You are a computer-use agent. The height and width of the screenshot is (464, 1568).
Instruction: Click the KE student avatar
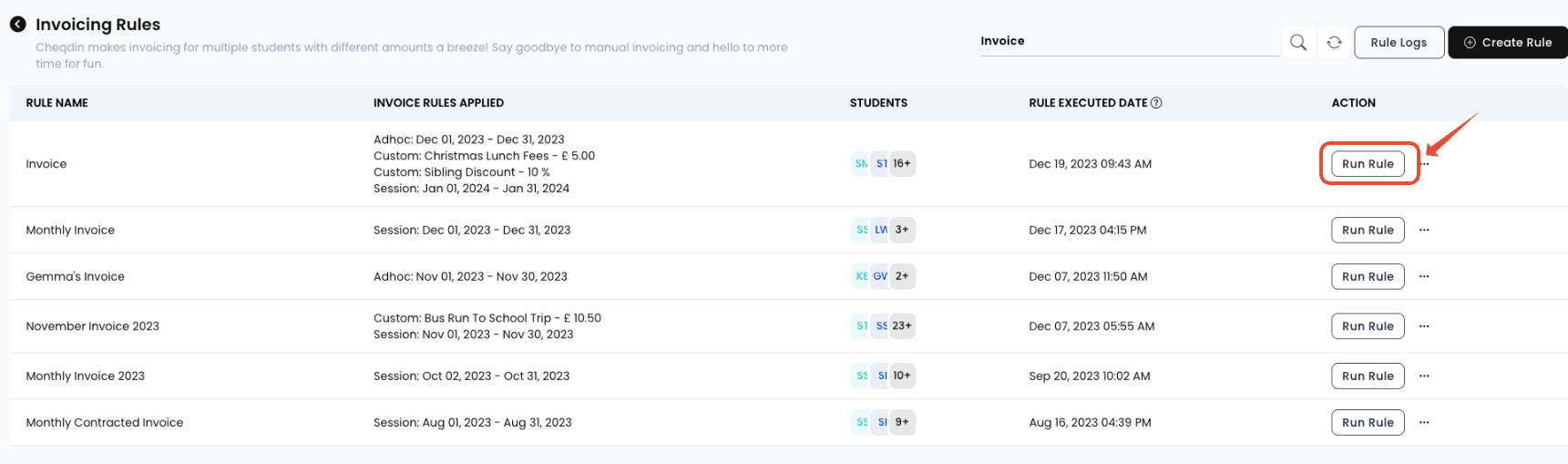click(860, 276)
